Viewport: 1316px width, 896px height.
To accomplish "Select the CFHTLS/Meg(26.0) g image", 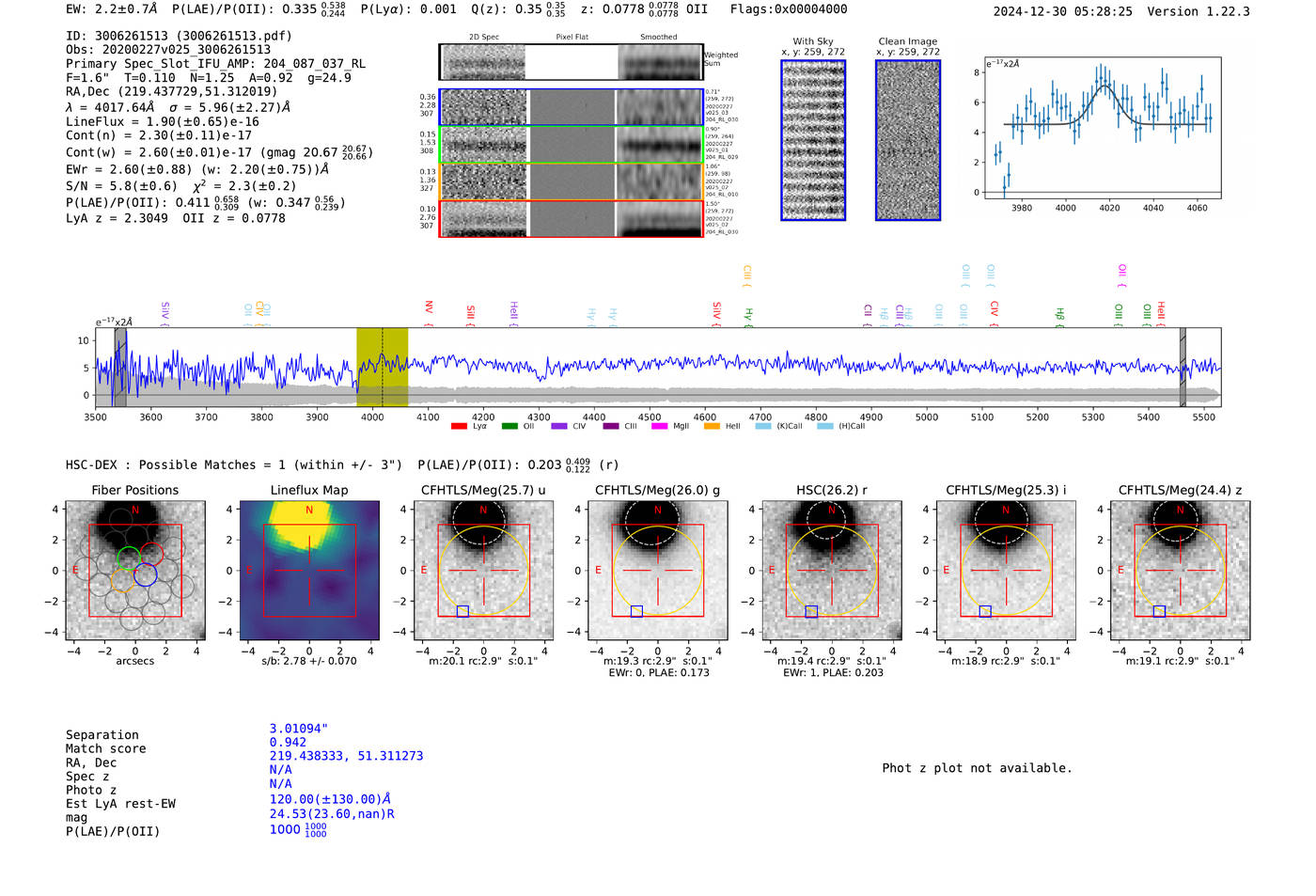I will [658, 571].
